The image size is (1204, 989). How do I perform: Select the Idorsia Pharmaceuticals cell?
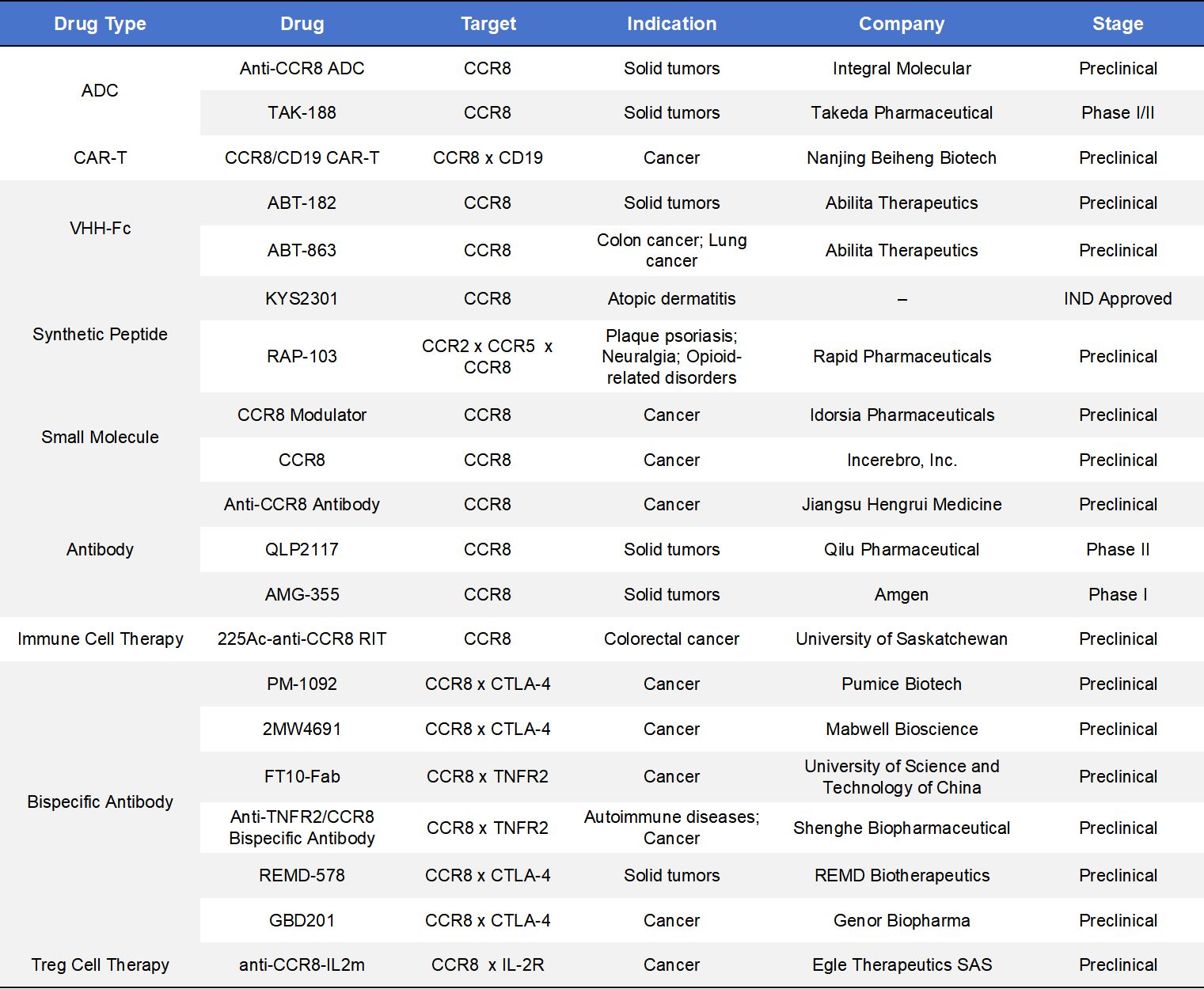click(x=901, y=415)
